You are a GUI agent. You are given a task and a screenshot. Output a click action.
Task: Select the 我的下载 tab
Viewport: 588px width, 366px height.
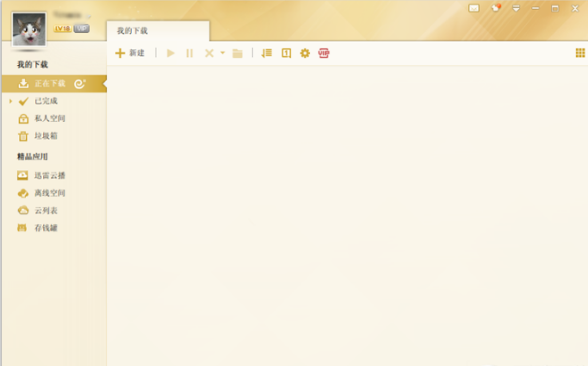[x=158, y=31]
